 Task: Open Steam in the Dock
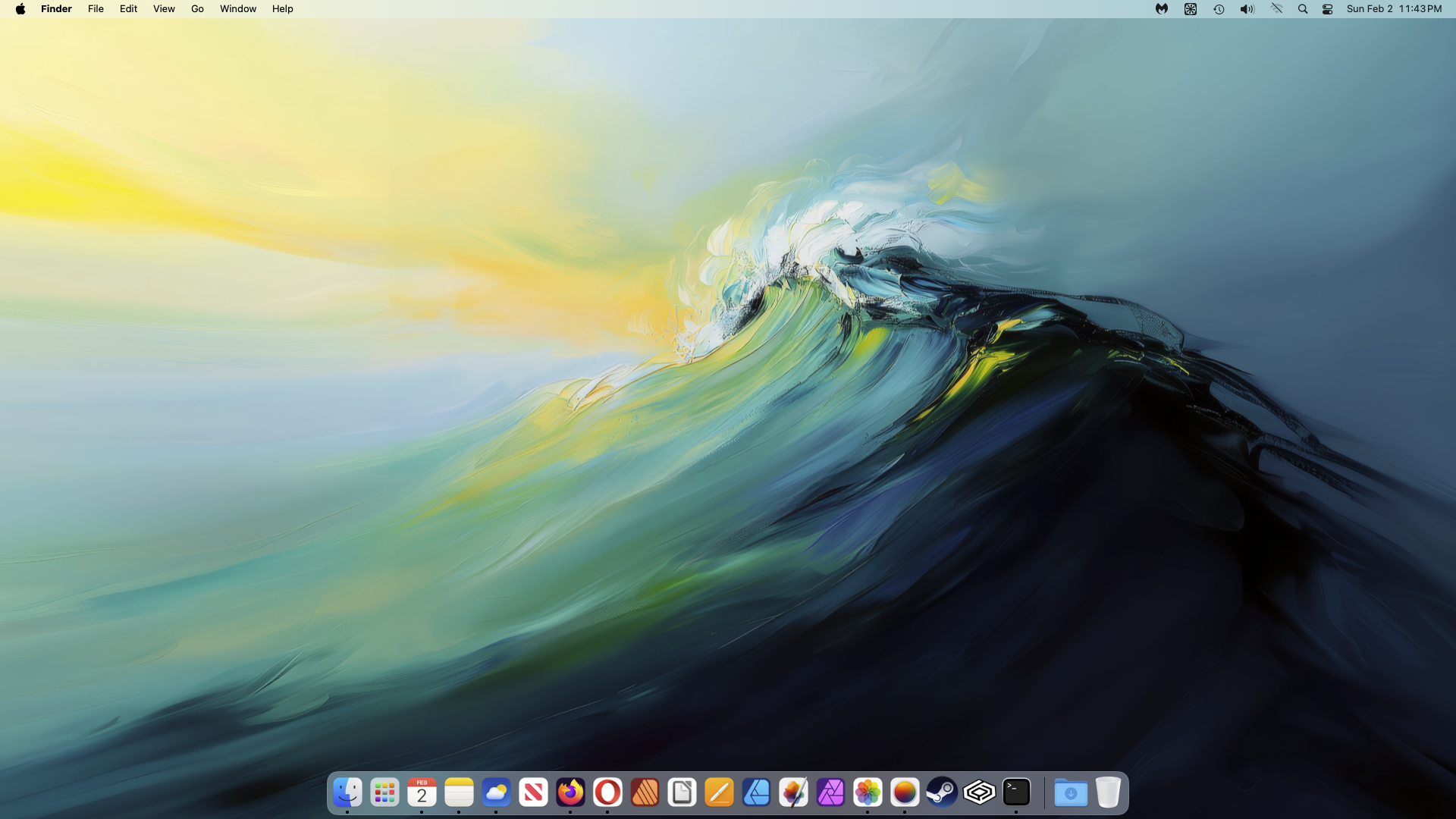click(942, 793)
